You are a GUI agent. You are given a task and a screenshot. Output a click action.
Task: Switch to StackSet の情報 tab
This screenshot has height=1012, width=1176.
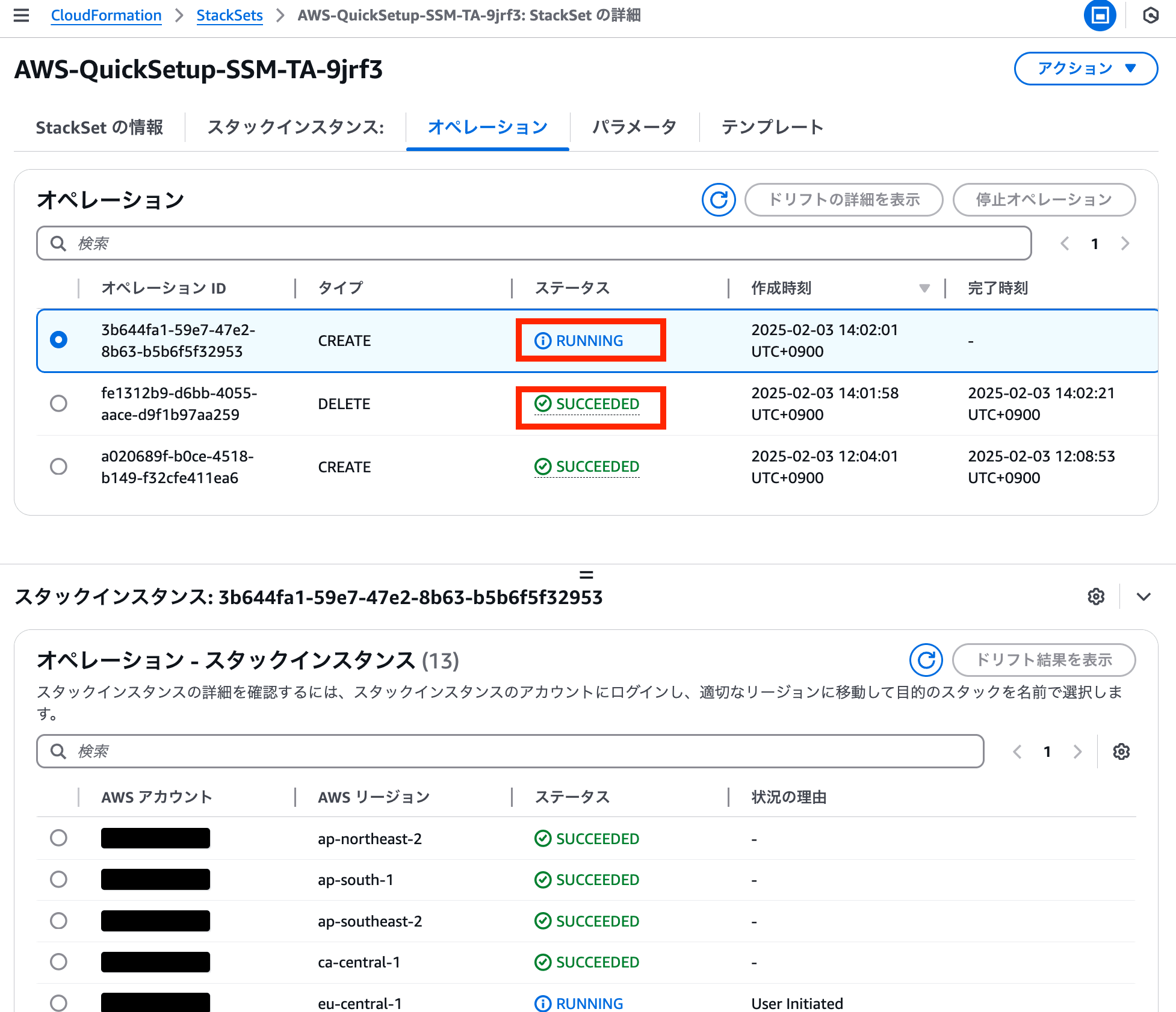[99, 128]
